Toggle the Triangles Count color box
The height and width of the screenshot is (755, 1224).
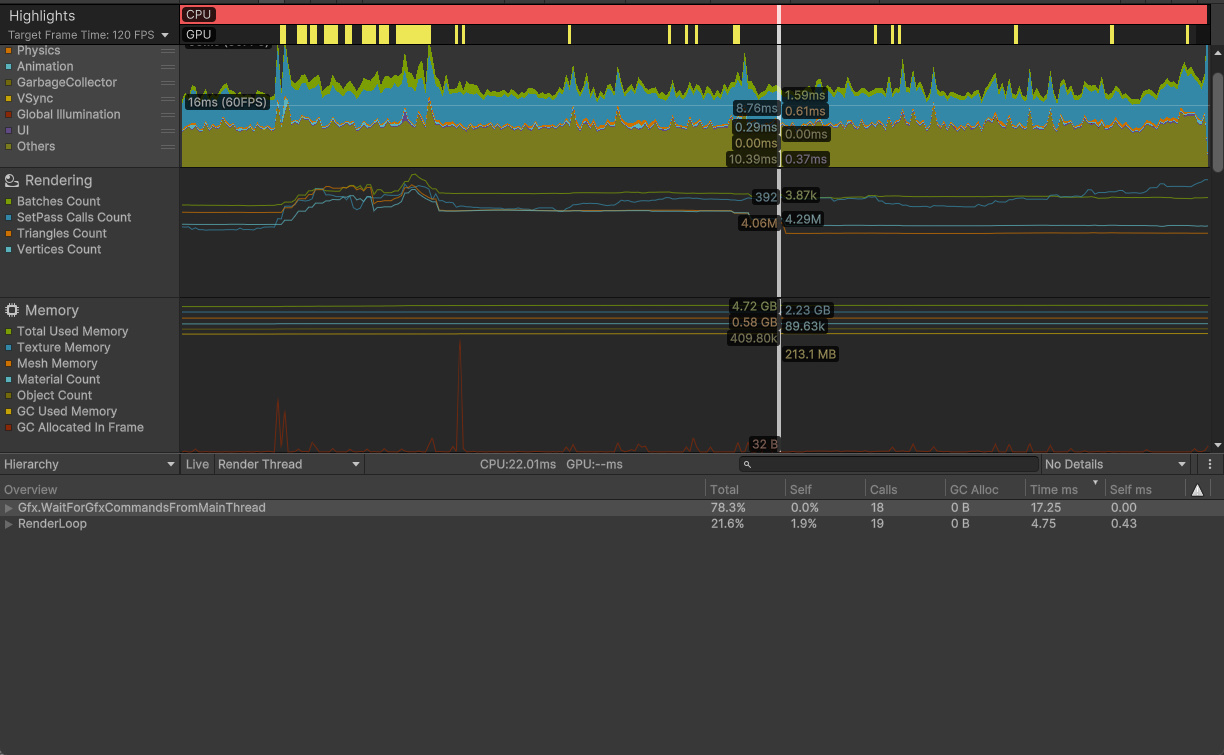(9, 233)
